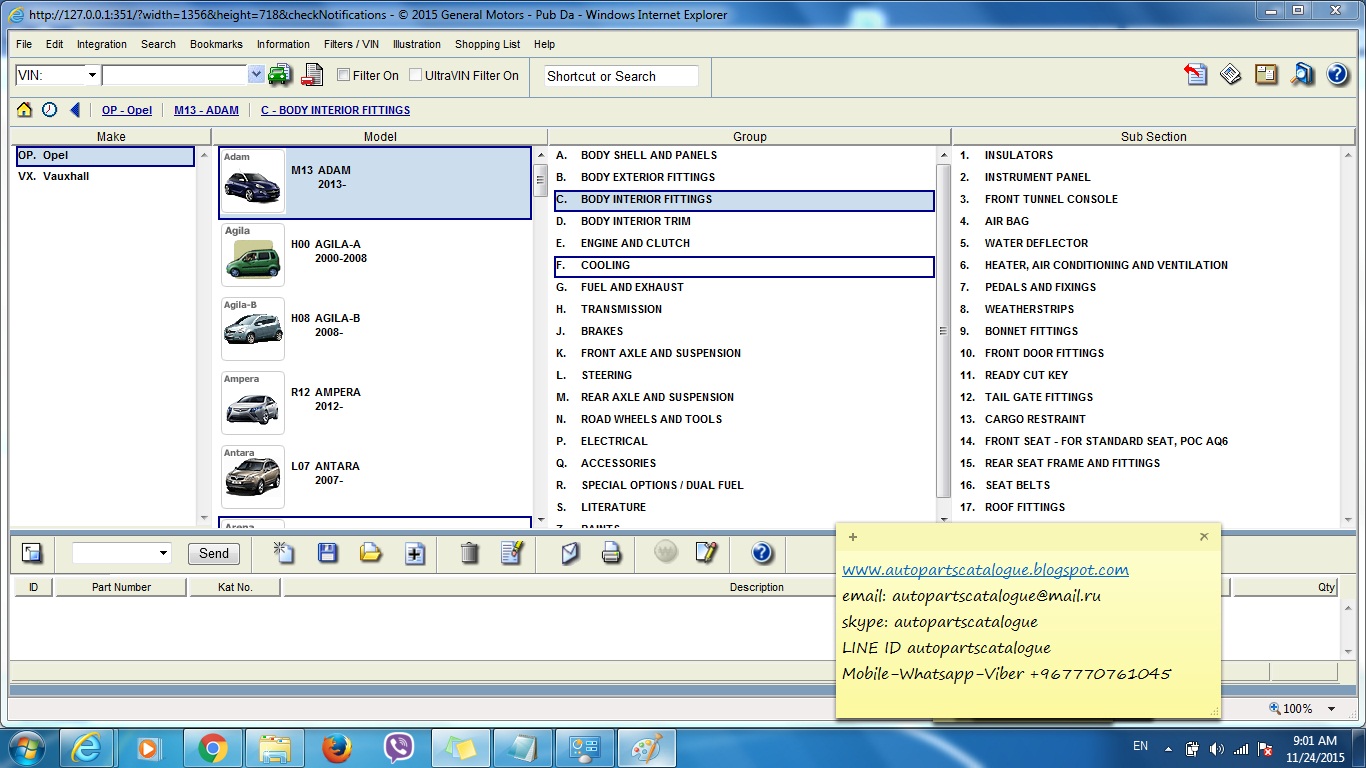Open the home screen icon
Screen dimensions: 1366x768
click(22, 110)
